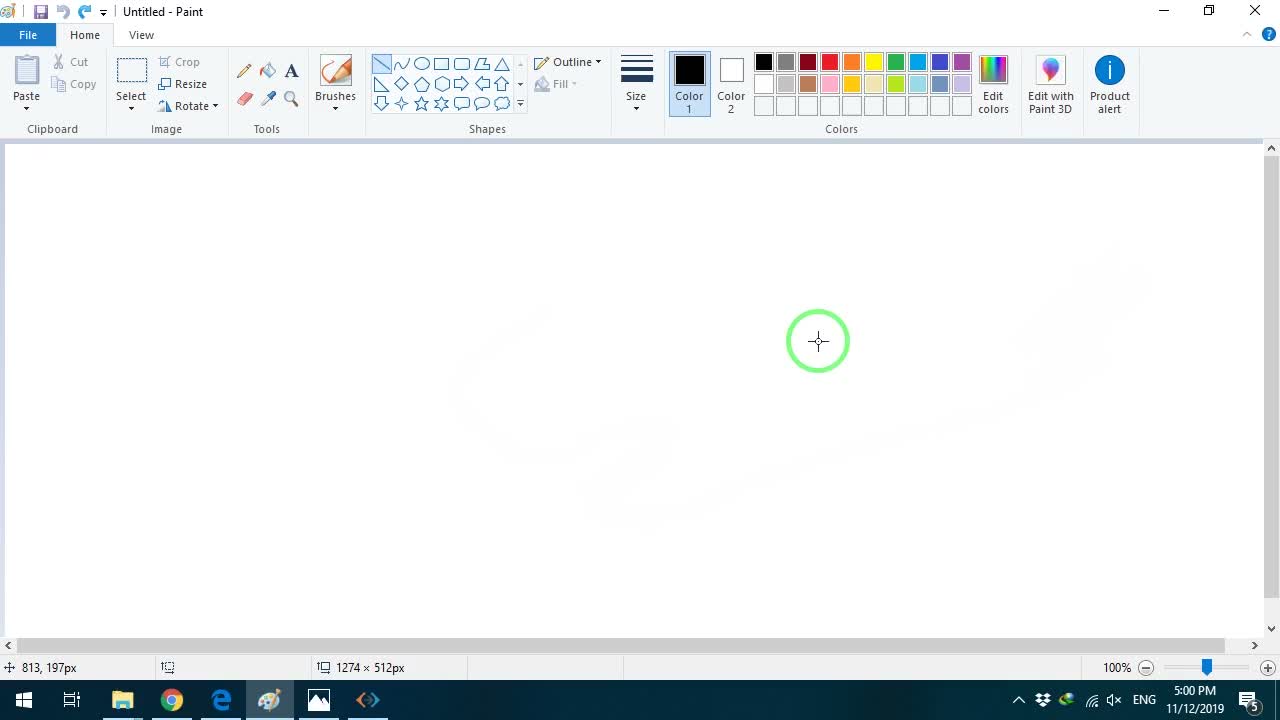Viewport: 1280px width, 720px height.
Task: Open Google Chrome from the taskbar
Action: (172, 700)
